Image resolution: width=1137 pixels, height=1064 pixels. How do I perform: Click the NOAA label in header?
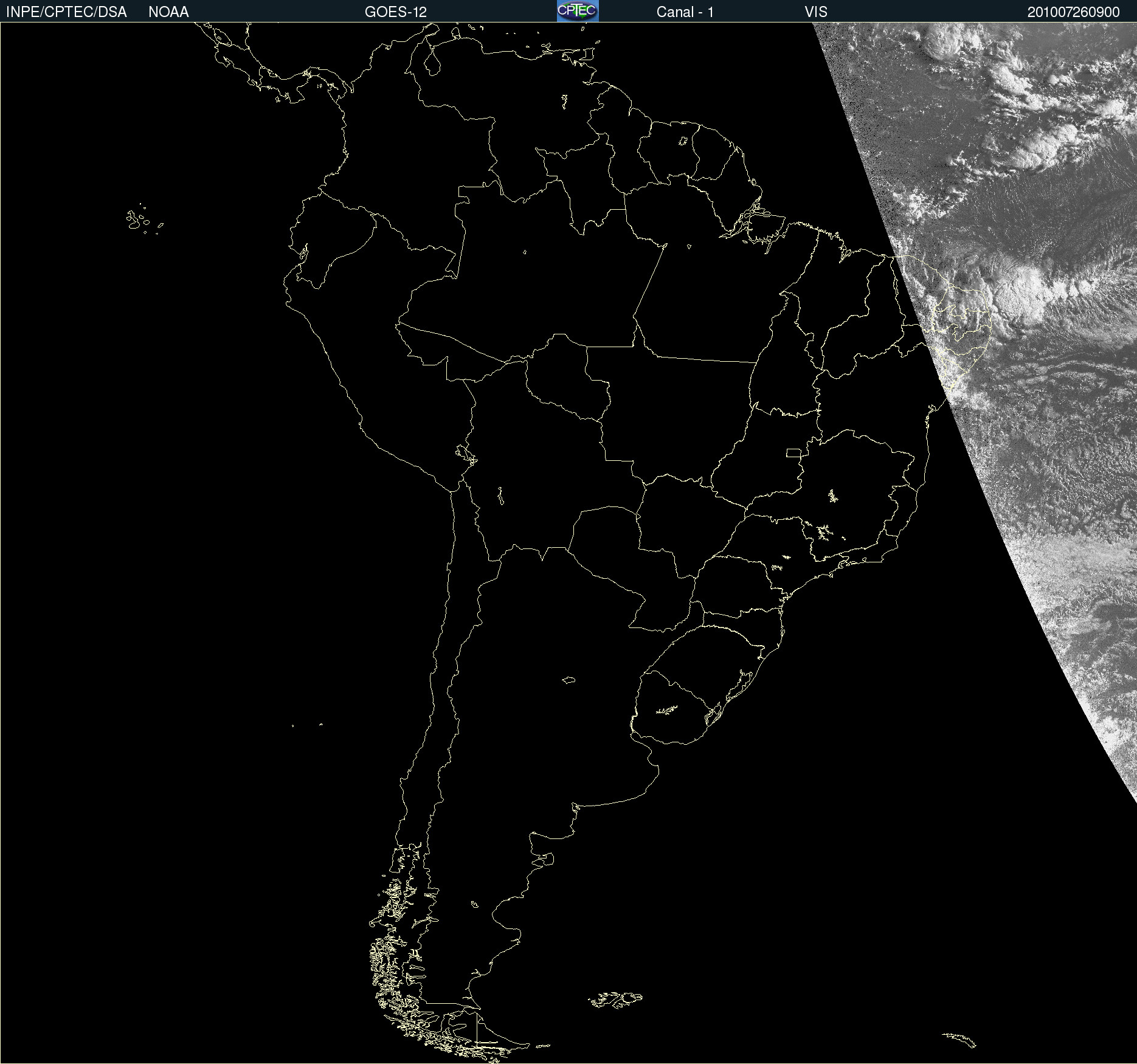click(x=168, y=12)
